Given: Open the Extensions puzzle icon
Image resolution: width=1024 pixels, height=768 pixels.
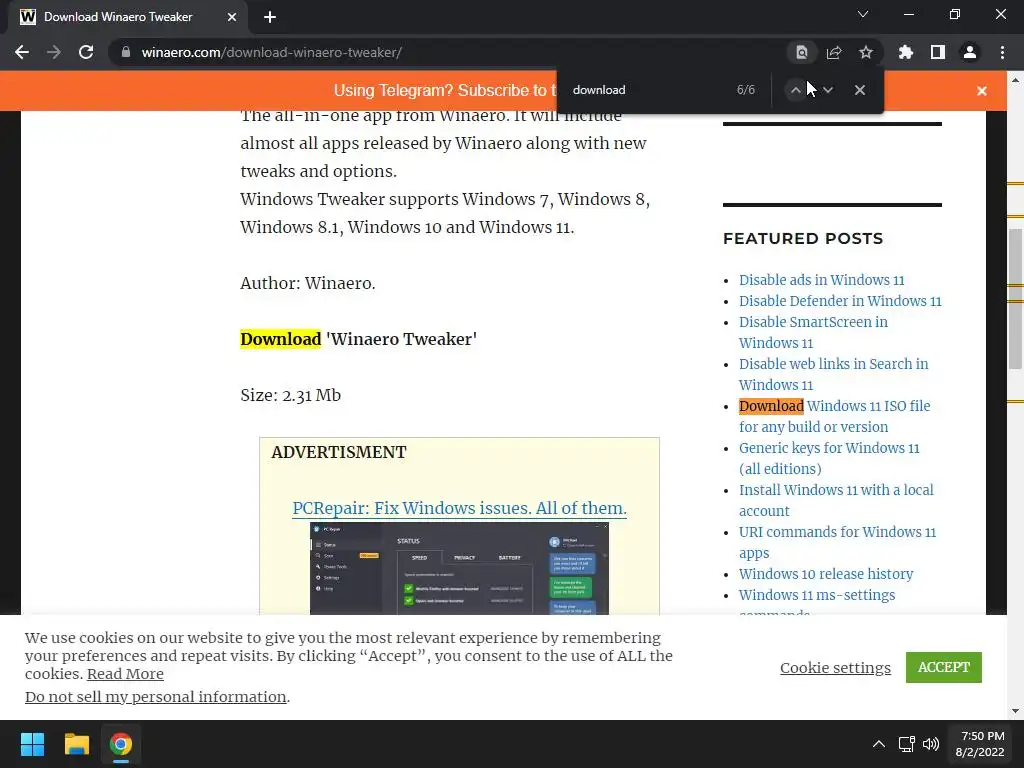Looking at the screenshot, I should [x=906, y=52].
